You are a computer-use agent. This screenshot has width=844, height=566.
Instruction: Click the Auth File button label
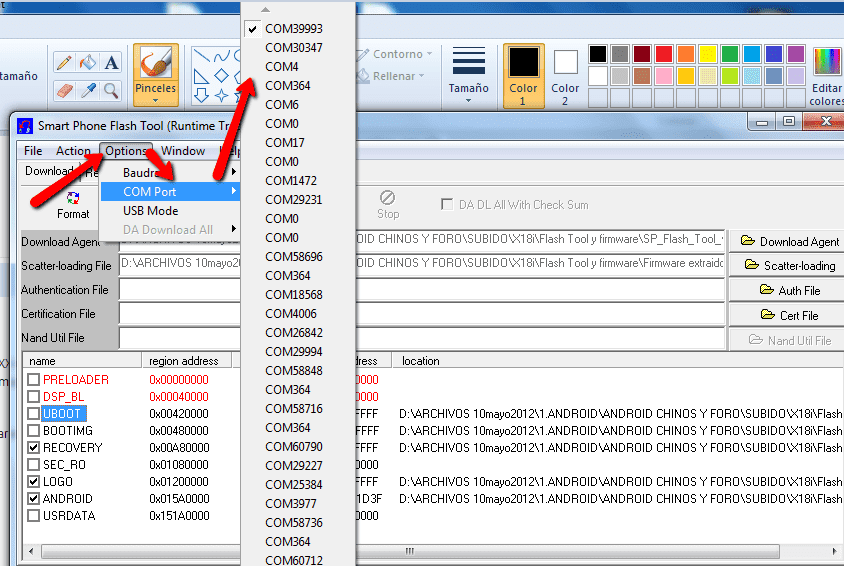(x=799, y=291)
